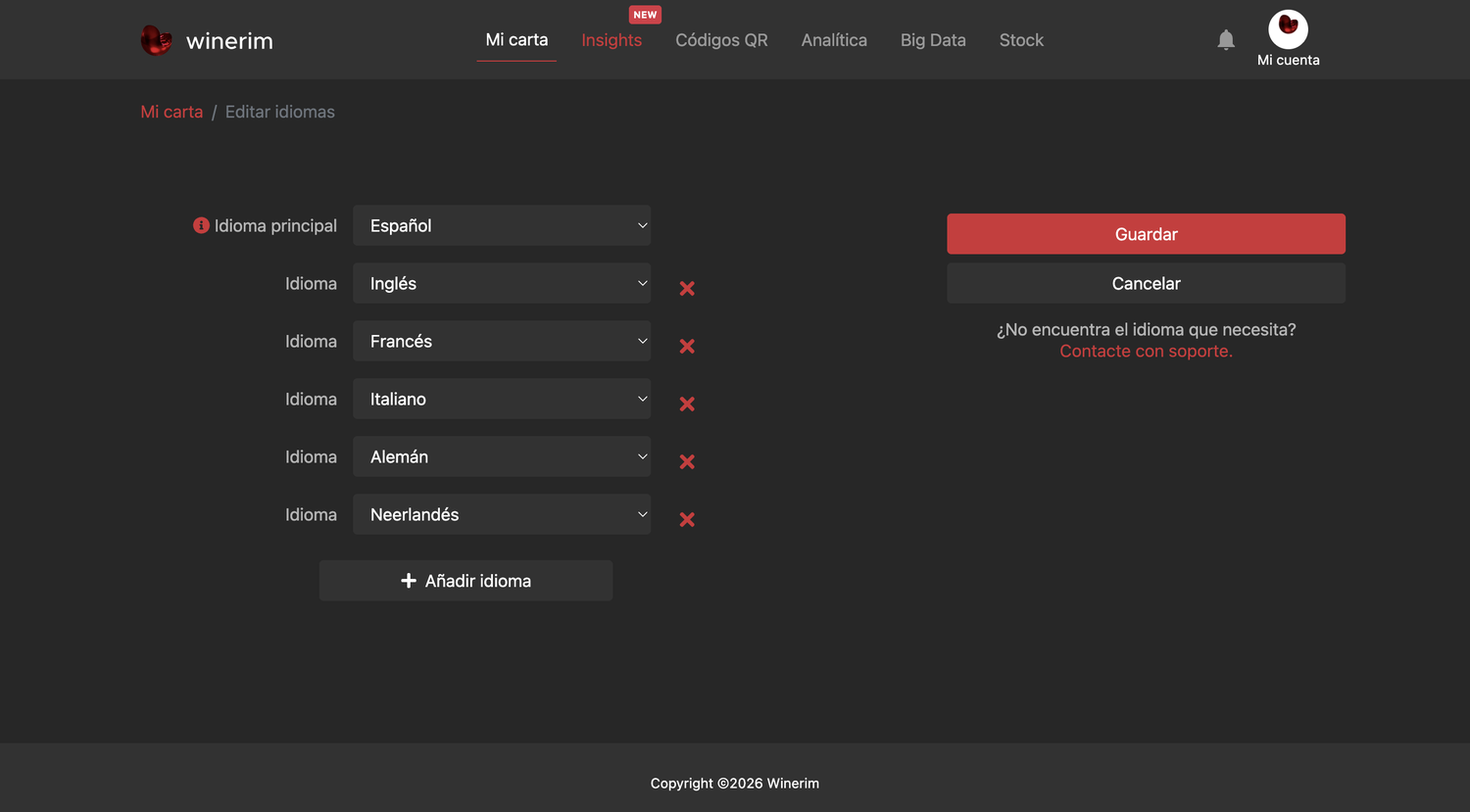Open the Mi cuenta avatar
The image size is (1470, 812).
pyautogui.click(x=1288, y=29)
